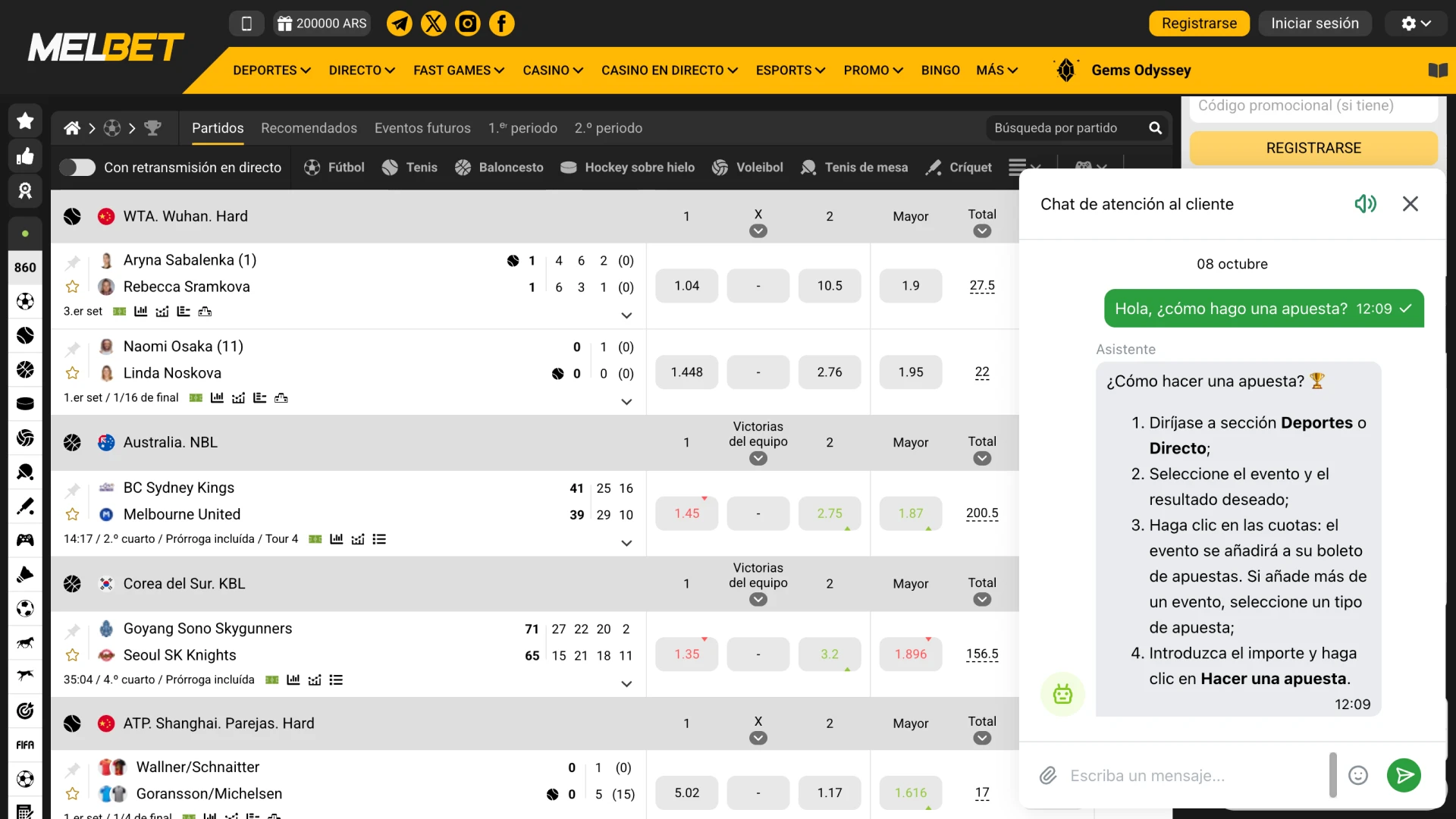Image resolution: width=1456 pixels, height=819 pixels.
Task: Click the attach file paperclip icon
Action: point(1048,775)
